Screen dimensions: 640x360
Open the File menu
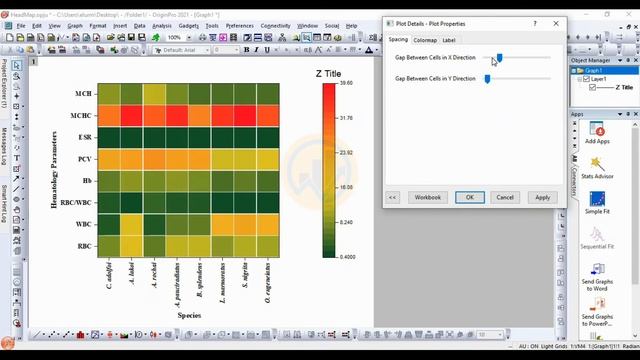coord(20,26)
